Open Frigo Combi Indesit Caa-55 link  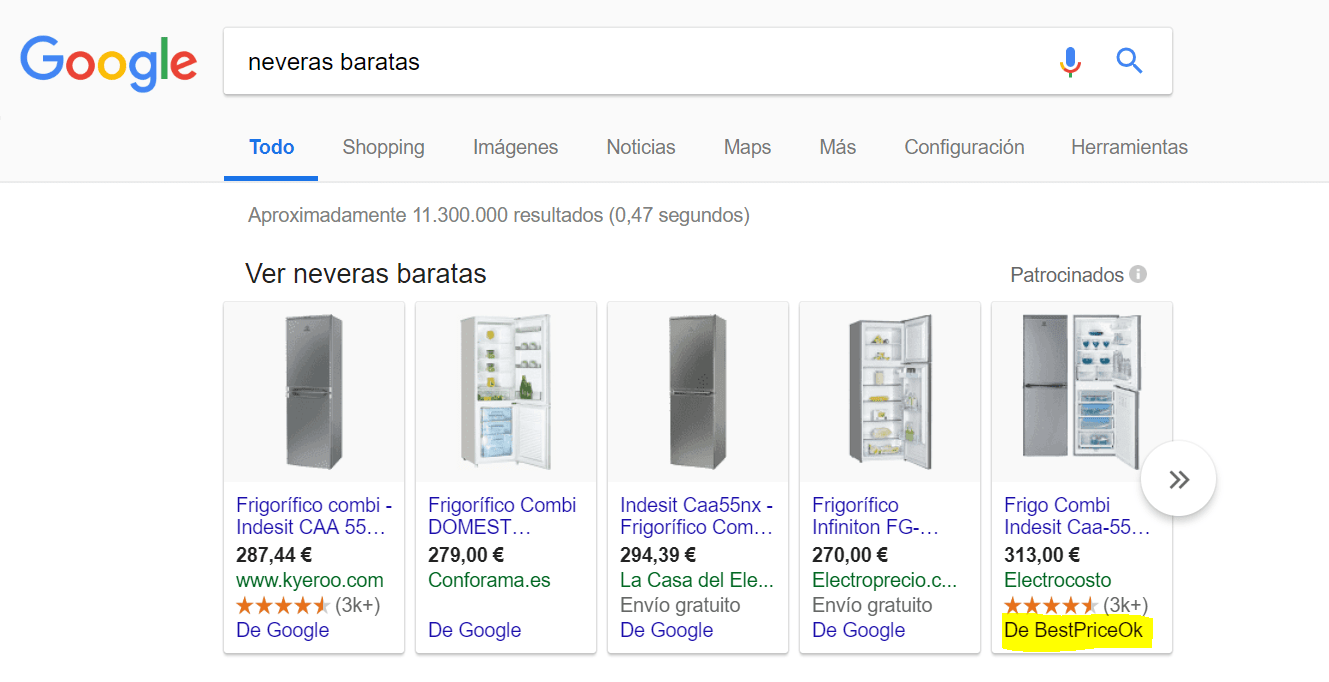(1077, 516)
